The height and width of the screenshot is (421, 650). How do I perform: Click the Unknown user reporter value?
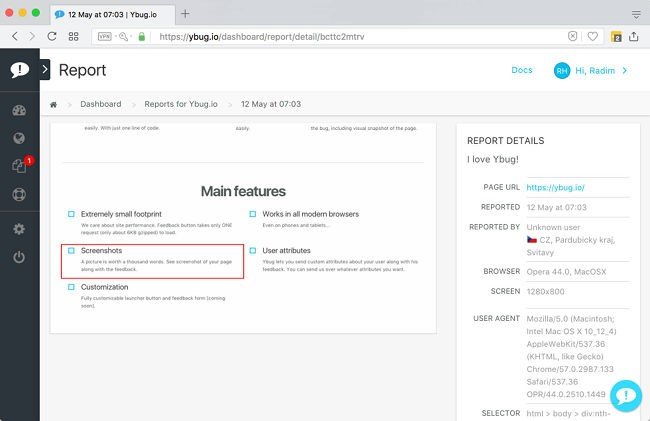(x=553, y=227)
